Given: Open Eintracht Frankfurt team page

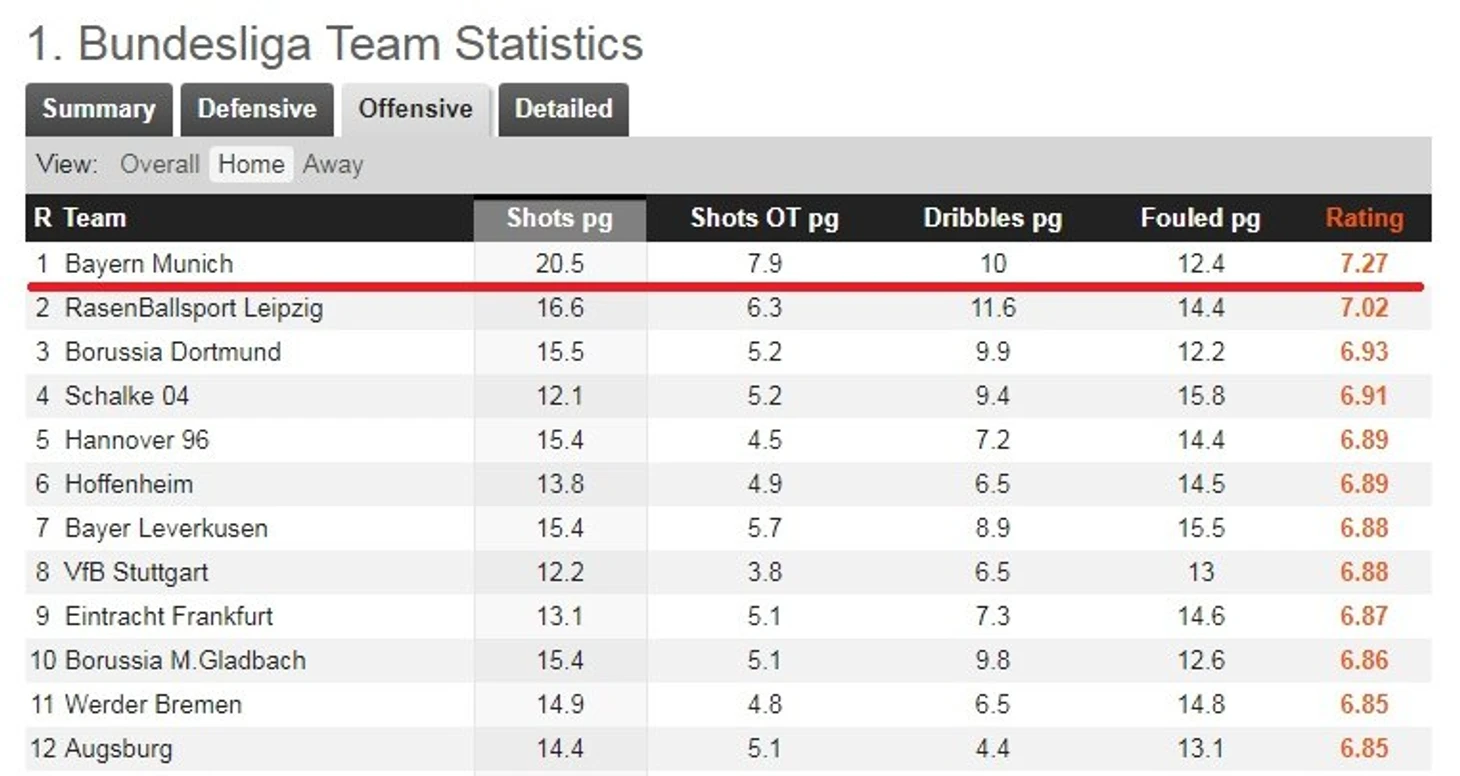Looking at the screenshot, I should coord(169,616).
